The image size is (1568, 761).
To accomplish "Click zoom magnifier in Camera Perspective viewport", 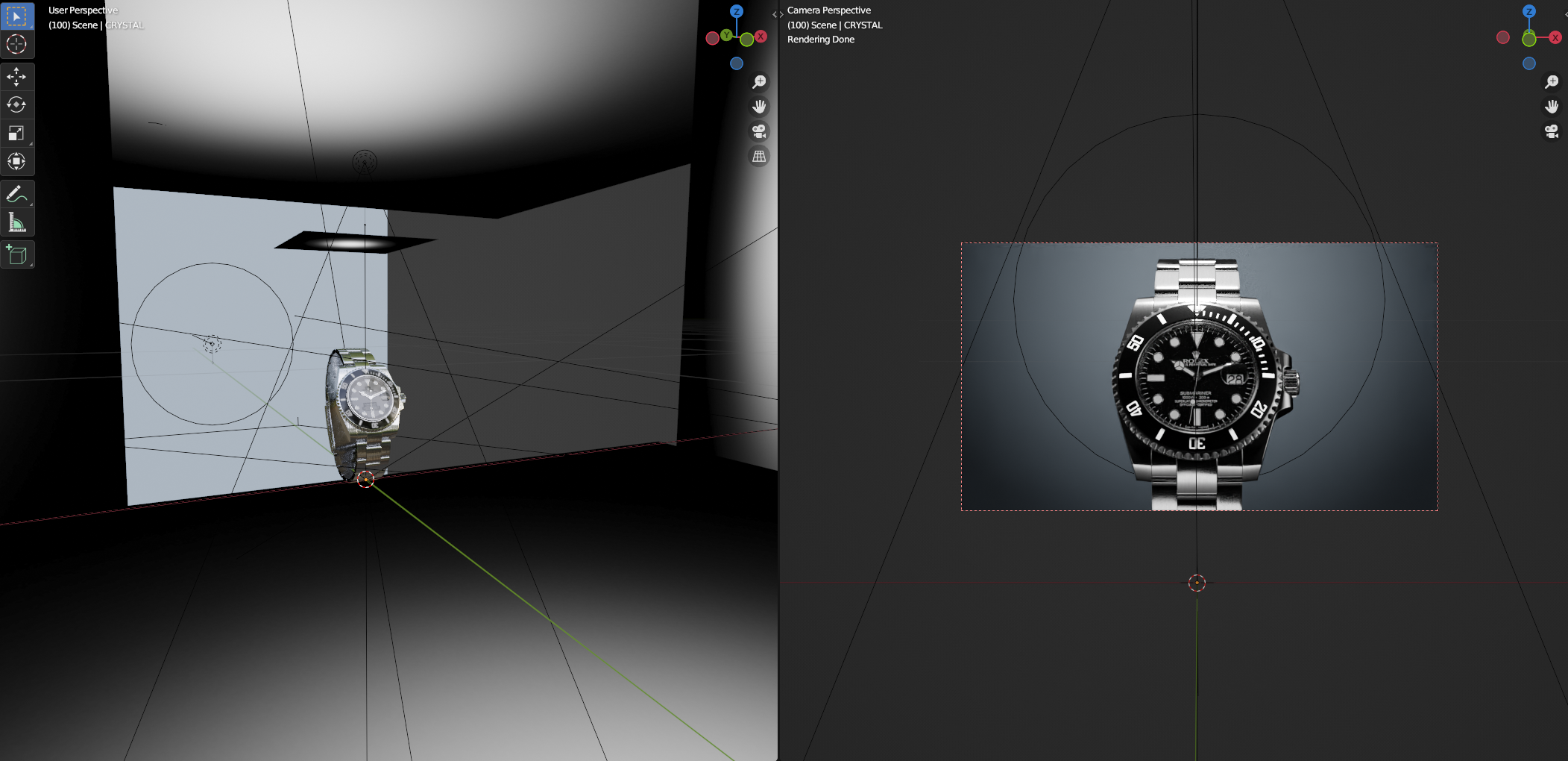I will coord(1552,82).
